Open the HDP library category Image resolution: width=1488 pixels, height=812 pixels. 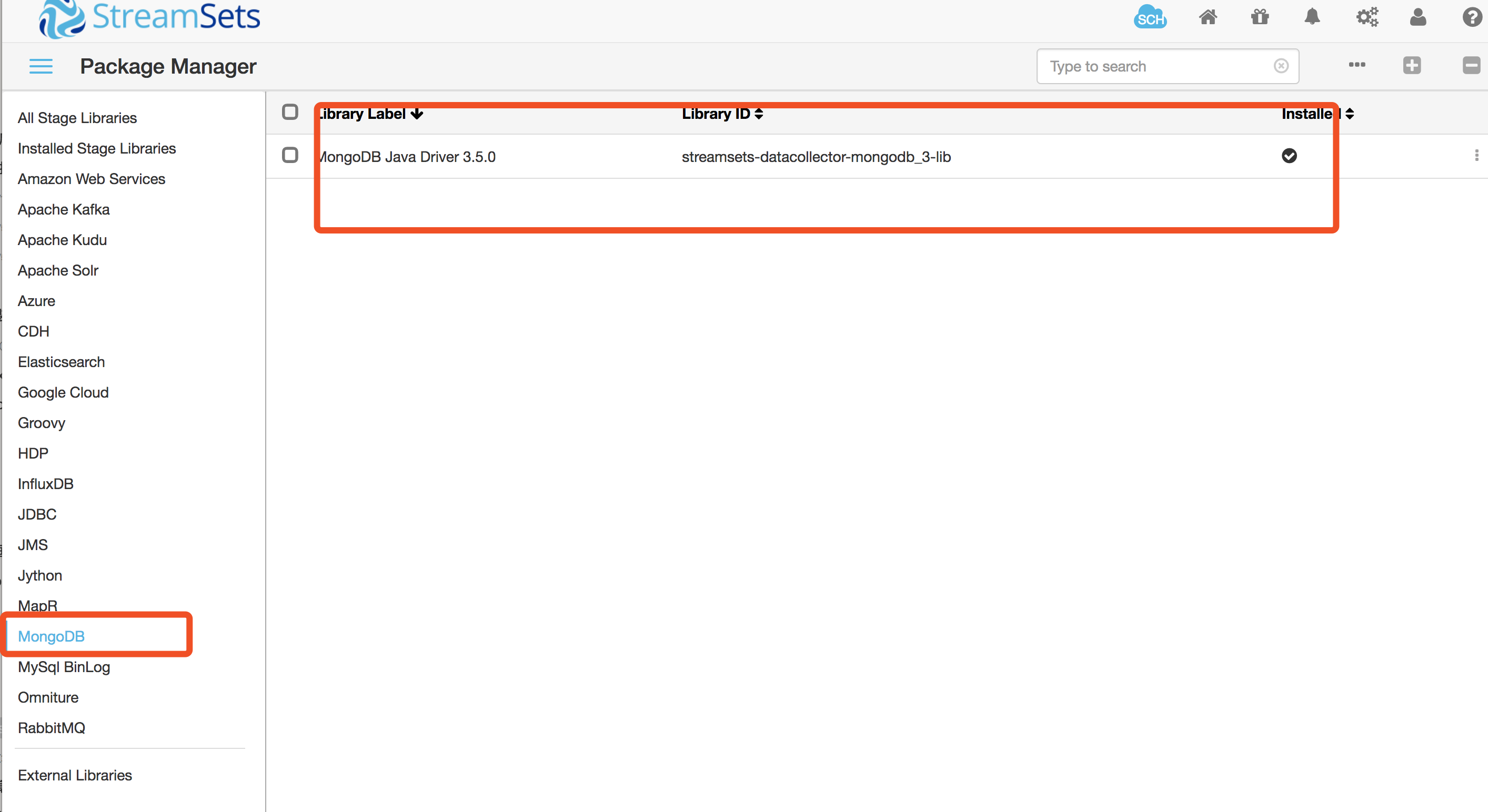[x=33, y=453]
